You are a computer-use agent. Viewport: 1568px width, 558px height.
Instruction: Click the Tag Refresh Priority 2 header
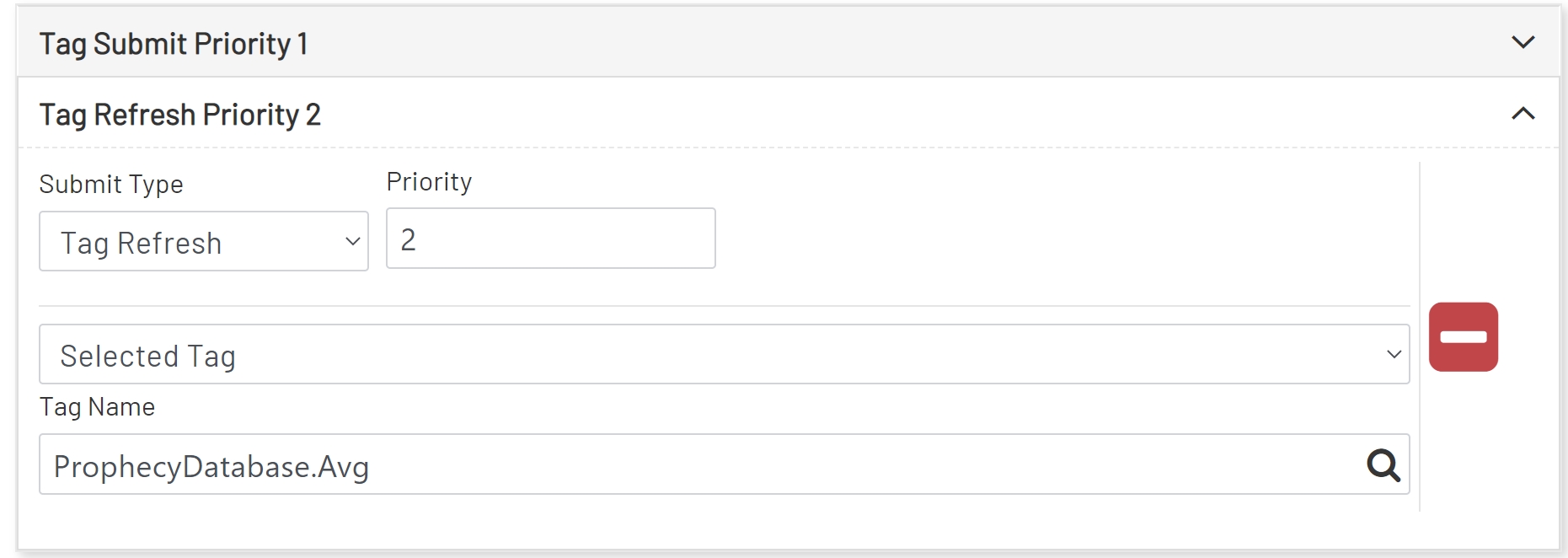[x=181, y=114]
